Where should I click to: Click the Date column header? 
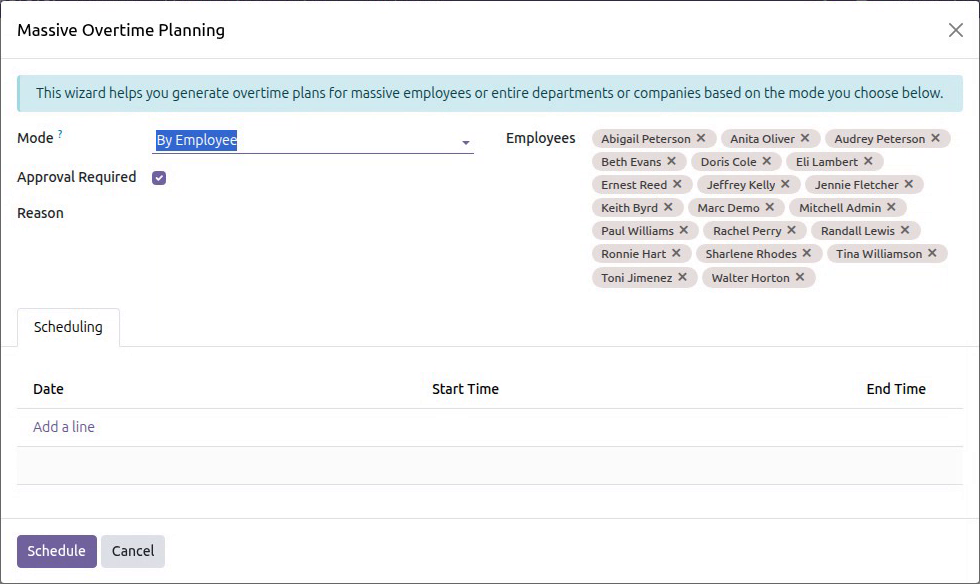[x=48, y=389]
